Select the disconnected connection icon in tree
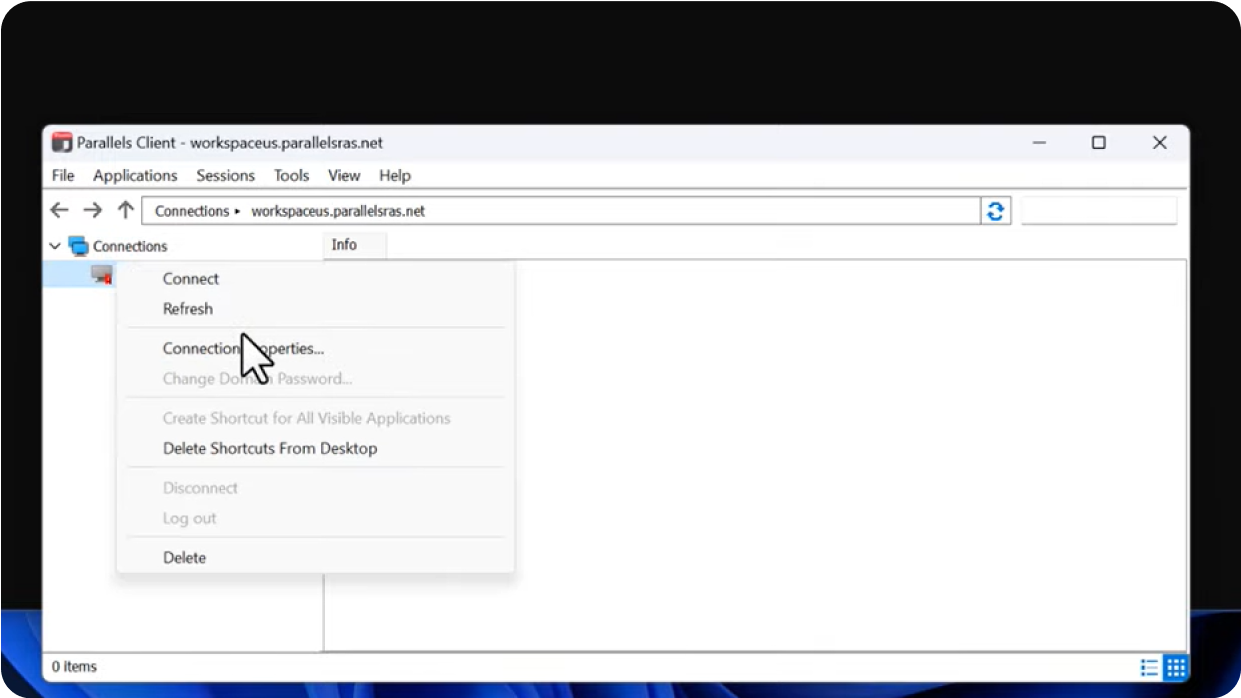This screenshot has height=698, width=1241. coord(101,274)
